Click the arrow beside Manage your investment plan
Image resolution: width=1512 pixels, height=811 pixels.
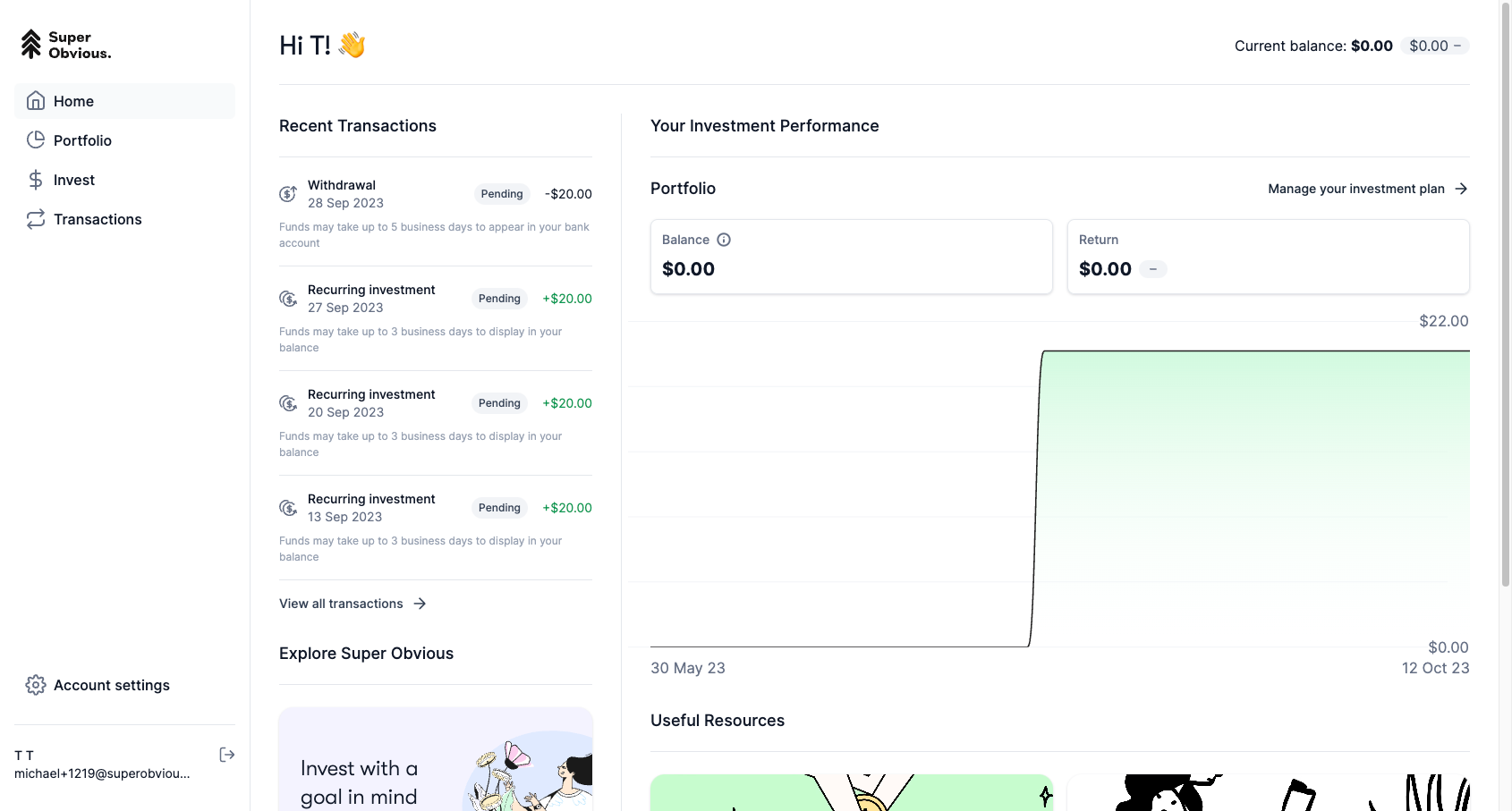[1461, 189]
